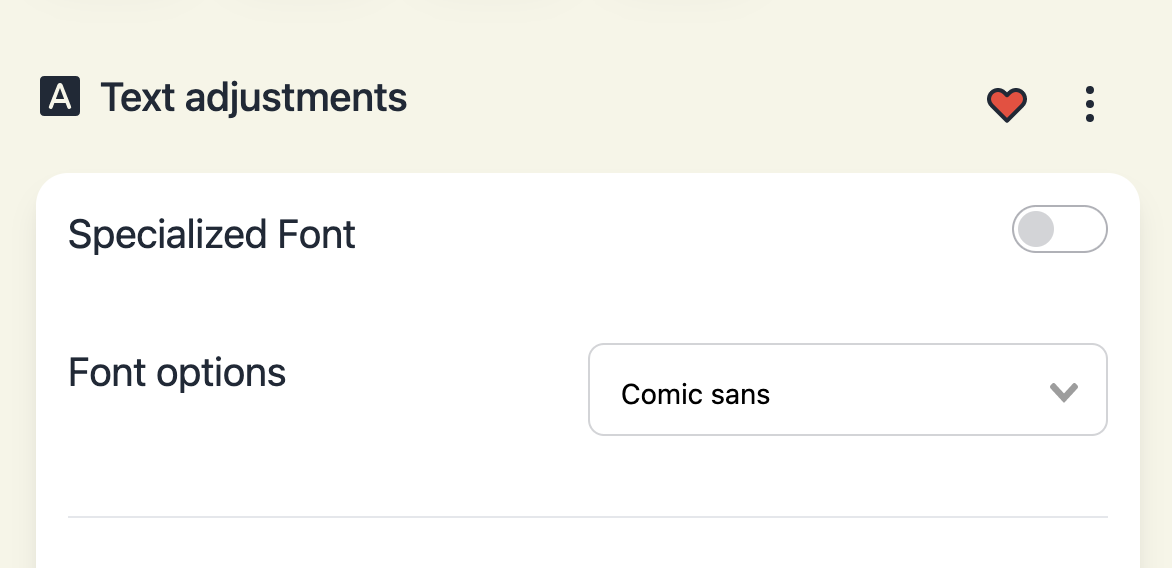
Task: Click the divider line below Font options
Action: pos(587,516)
